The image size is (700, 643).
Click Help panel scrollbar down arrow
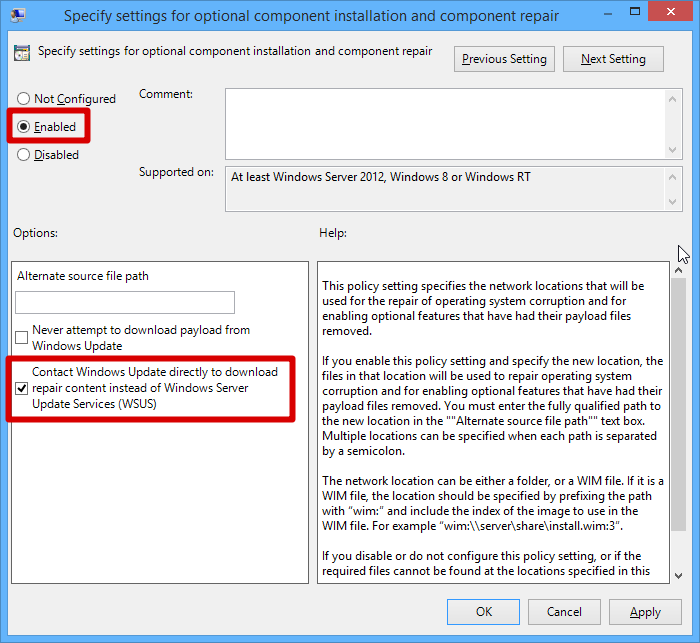point(675,574)
